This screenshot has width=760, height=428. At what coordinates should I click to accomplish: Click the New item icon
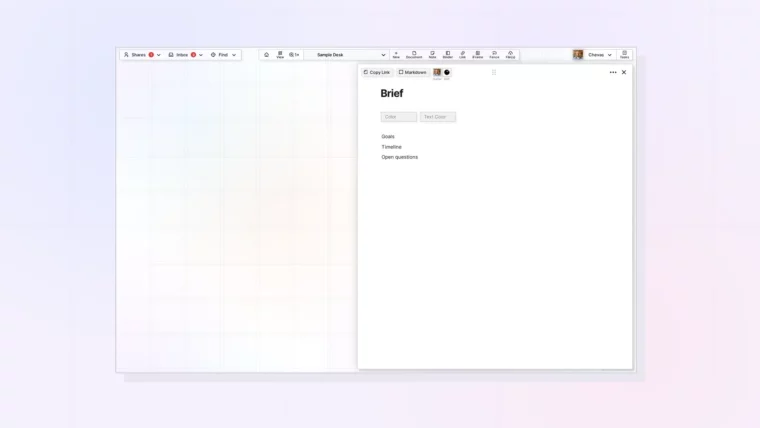[396, 55]
